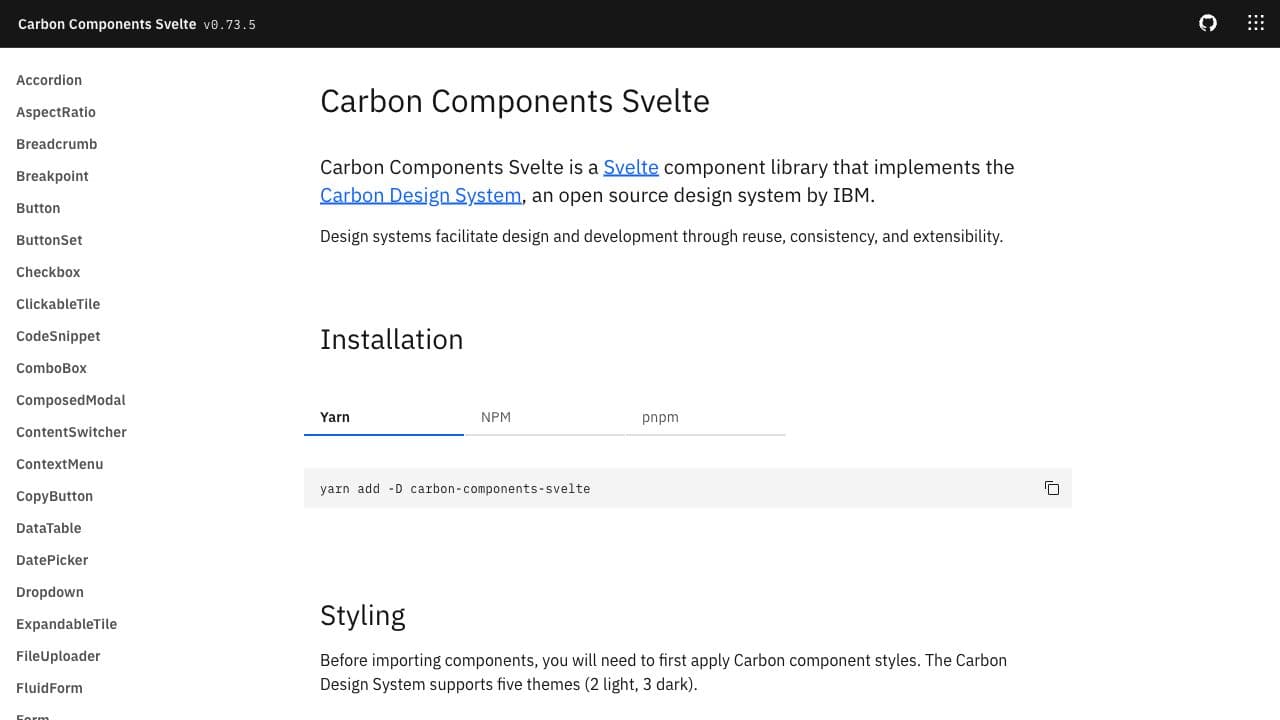Select ExpandableTile in the sidebar
This screenshot has height=720, width=1280.
pos(66,624)
